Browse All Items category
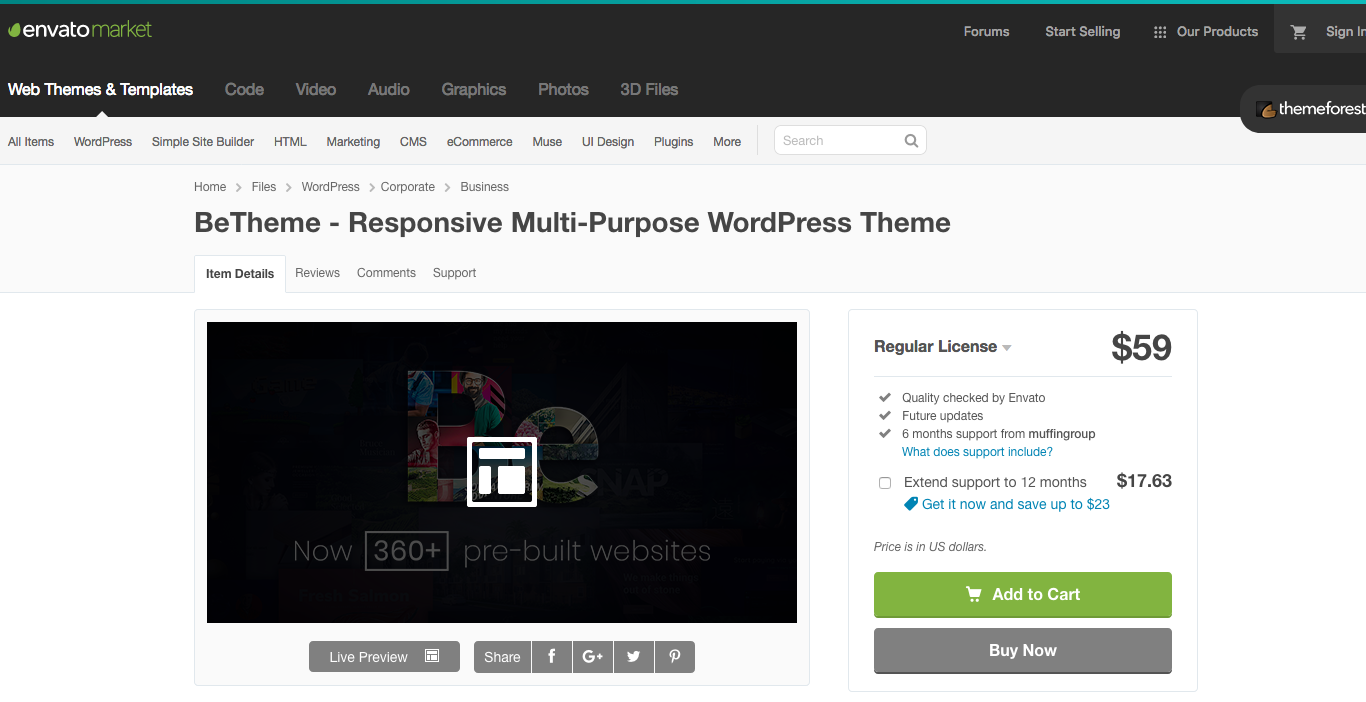Screen dimensions: 1366x702 pyautogui.click(x=31, y=142)
